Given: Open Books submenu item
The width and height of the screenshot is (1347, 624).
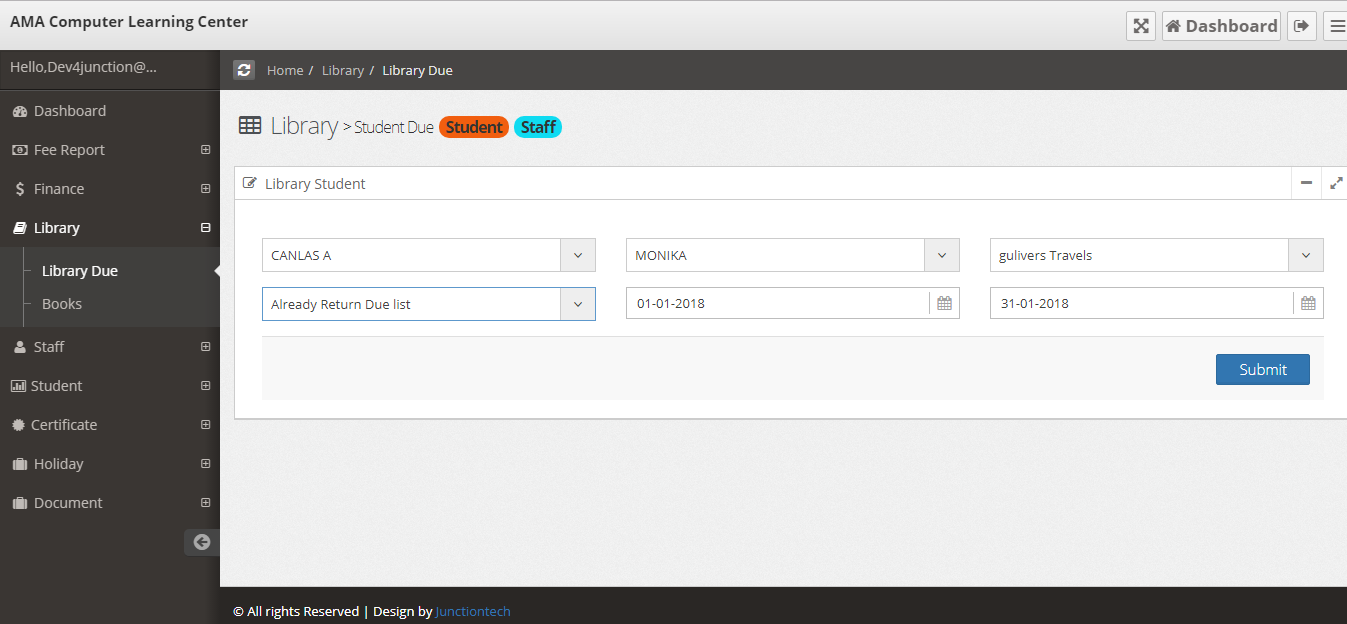Looking at the screenshot, I should click(x=62, y=304).
